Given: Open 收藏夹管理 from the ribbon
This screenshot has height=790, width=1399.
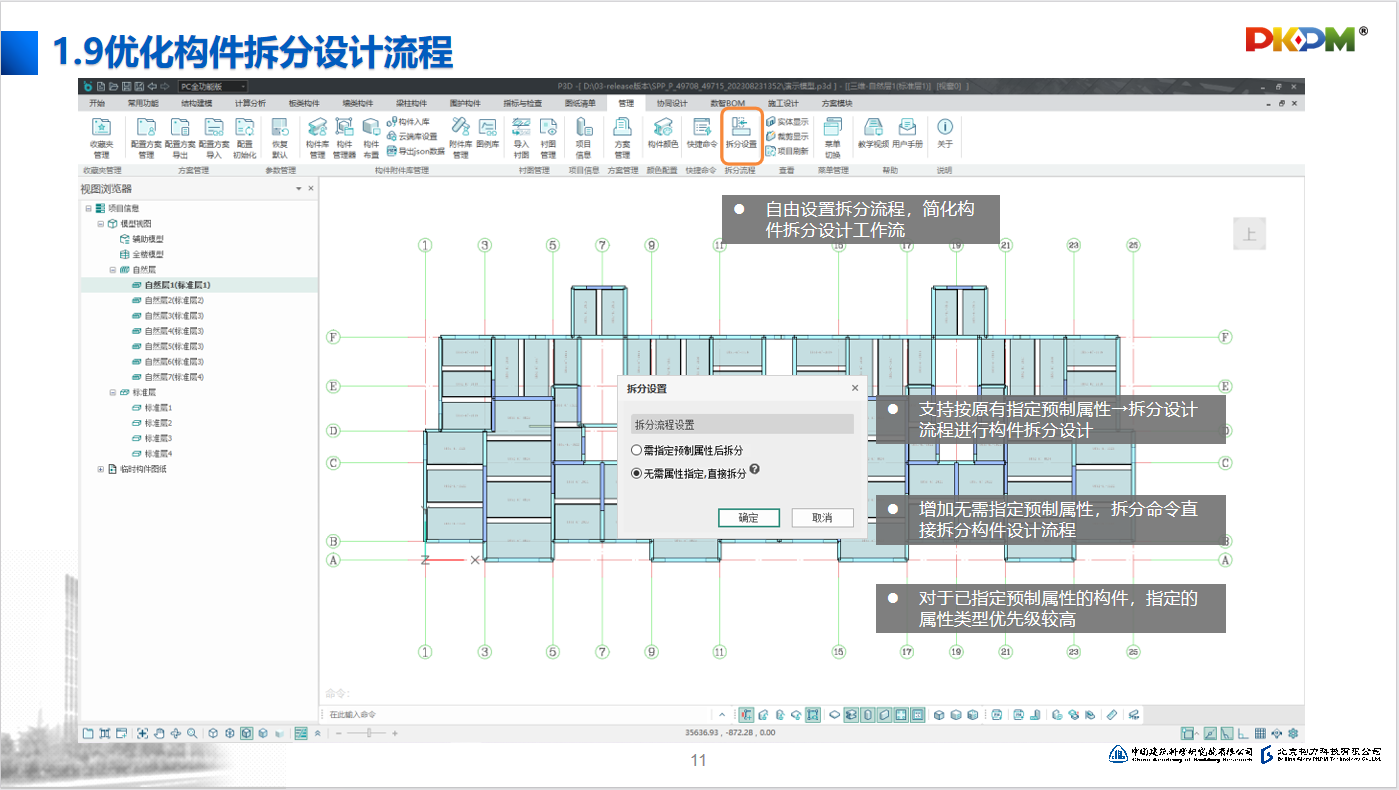Looking at the screenshot, I should click(x=101, y=134).
